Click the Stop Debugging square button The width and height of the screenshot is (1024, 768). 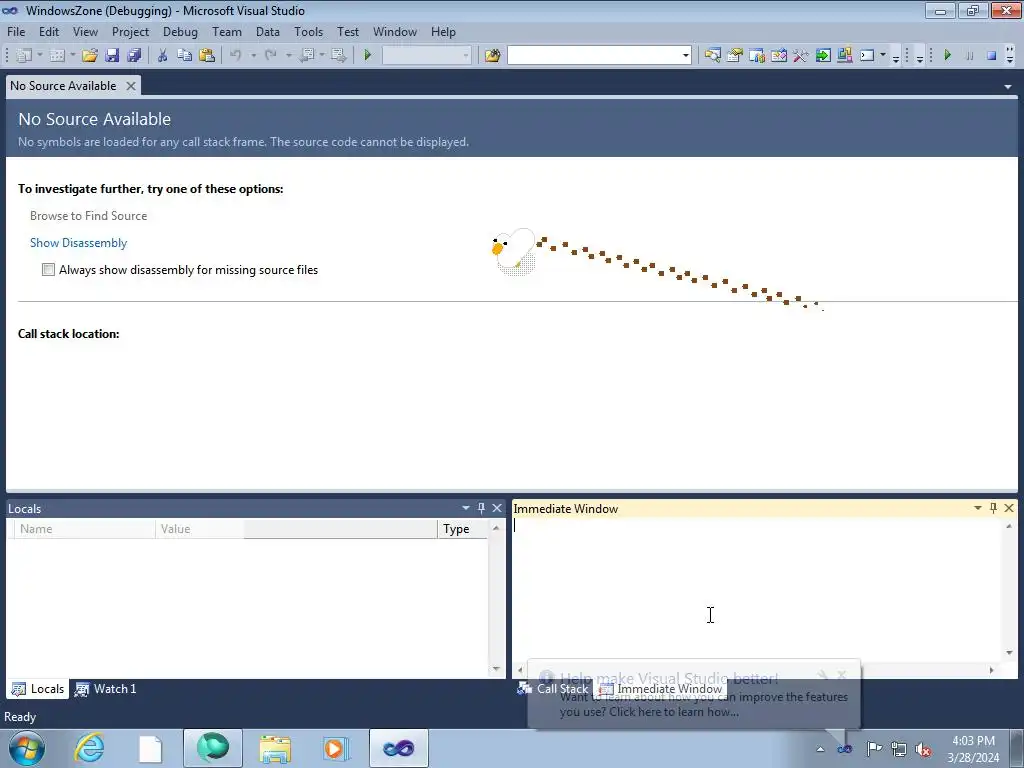(991, 56)
